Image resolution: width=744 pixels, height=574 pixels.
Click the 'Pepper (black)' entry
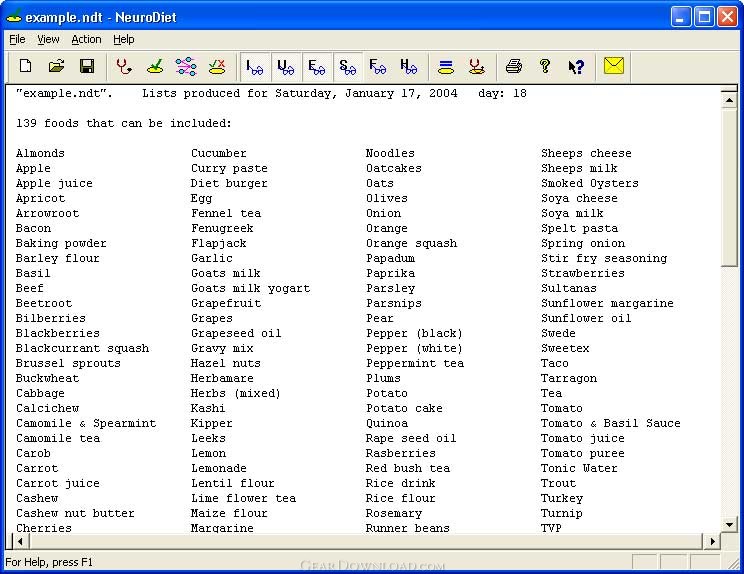tap(414, 333)
